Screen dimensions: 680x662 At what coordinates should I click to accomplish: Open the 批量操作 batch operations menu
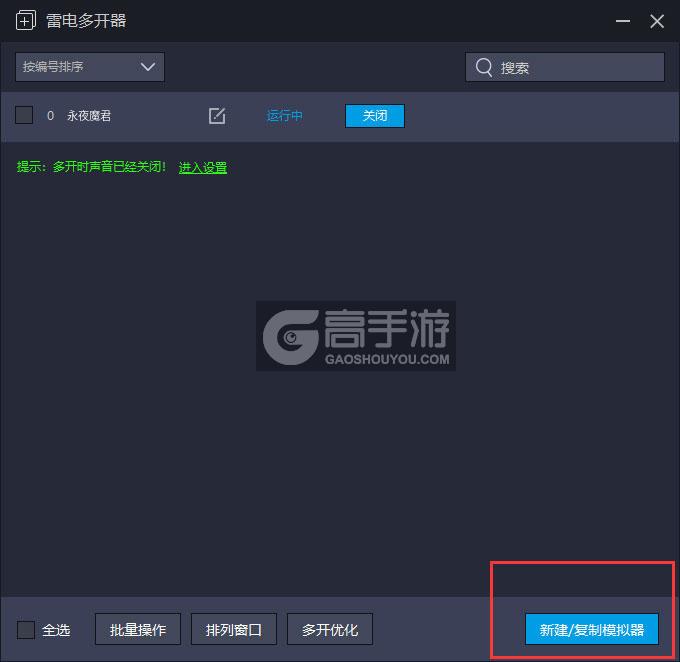pos(138,630)
